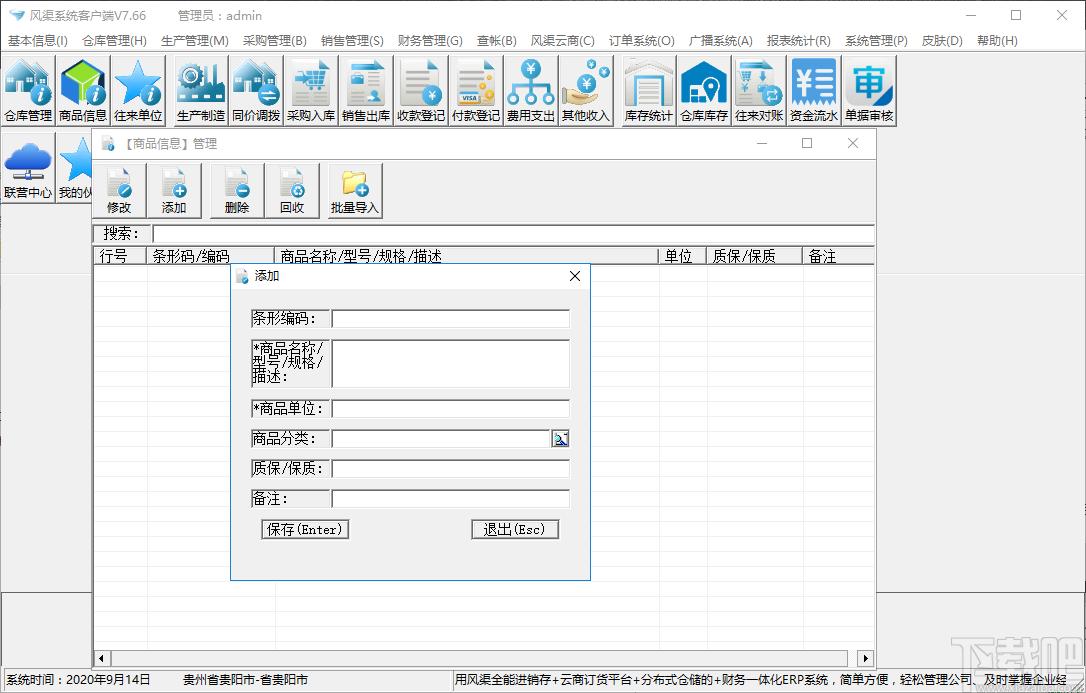
Task: Open 费用支出 toolbar icon
Action: pyautogui.click(x=531, y=91)
